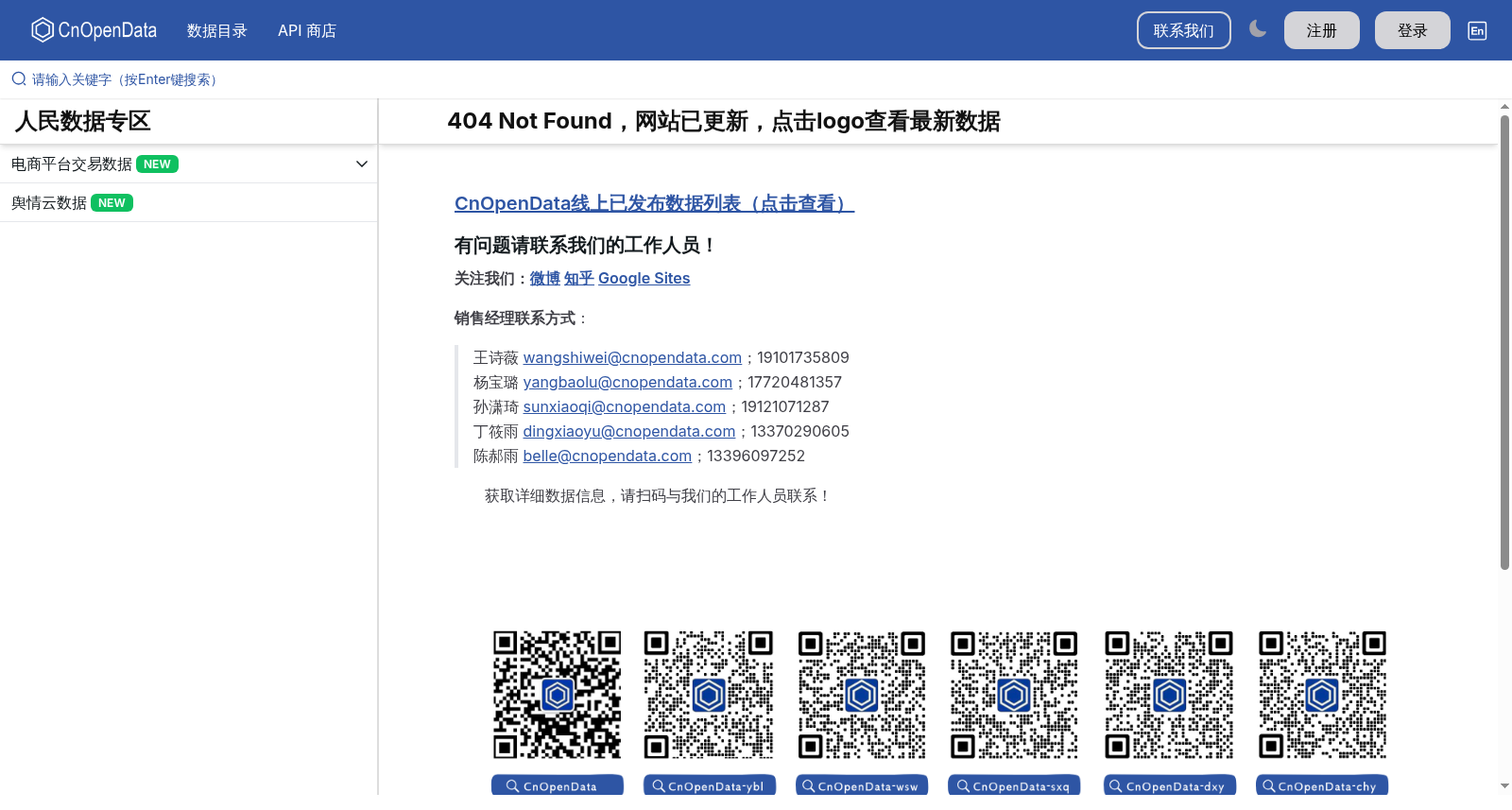This screenshot has height=810, width=1512.
Task: Click the CnOpenData-dxy search label
Action: coord(1170,785)
